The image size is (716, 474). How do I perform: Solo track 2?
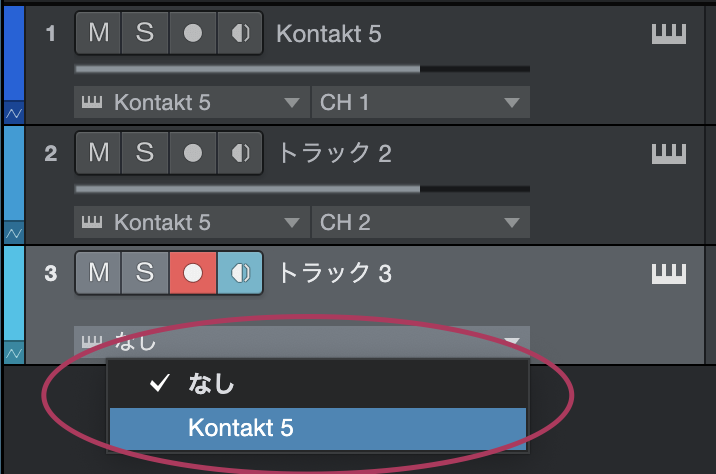145,153
